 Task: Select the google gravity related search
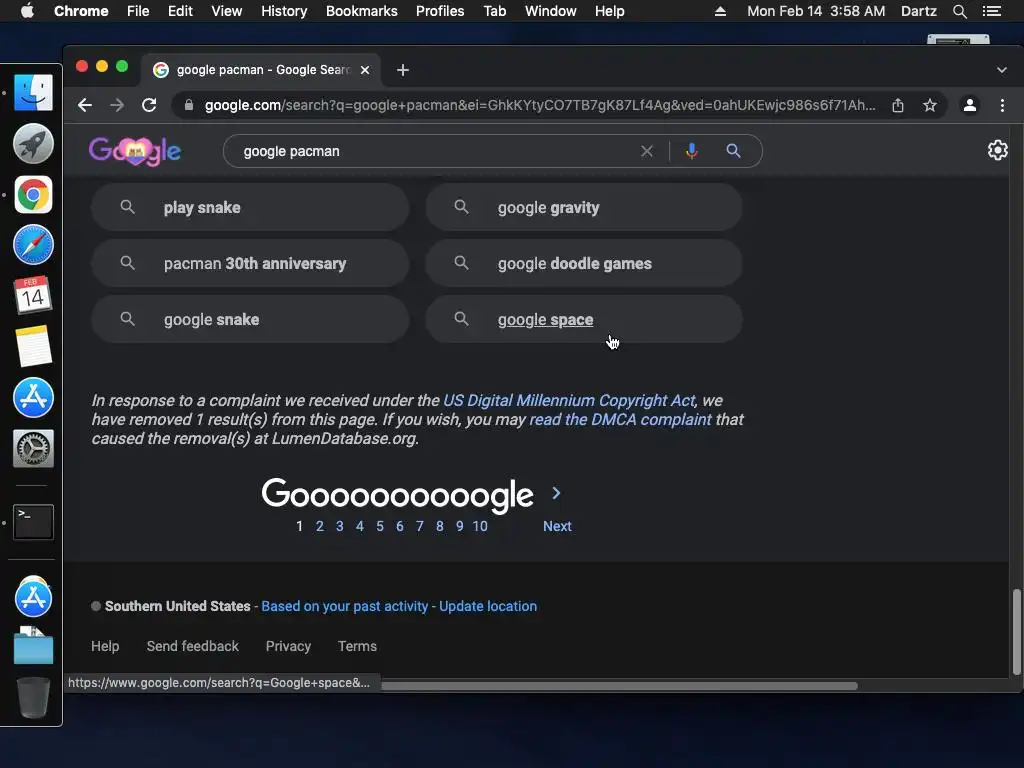pos(584,208)
